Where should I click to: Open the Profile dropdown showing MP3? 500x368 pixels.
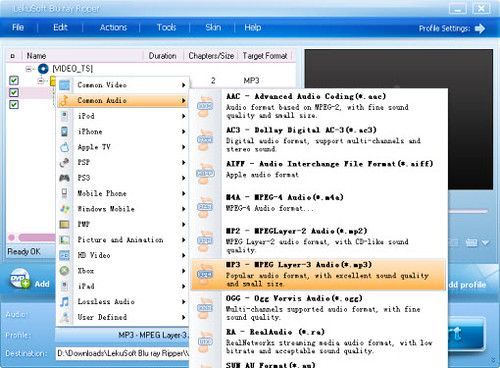point(122,335)
